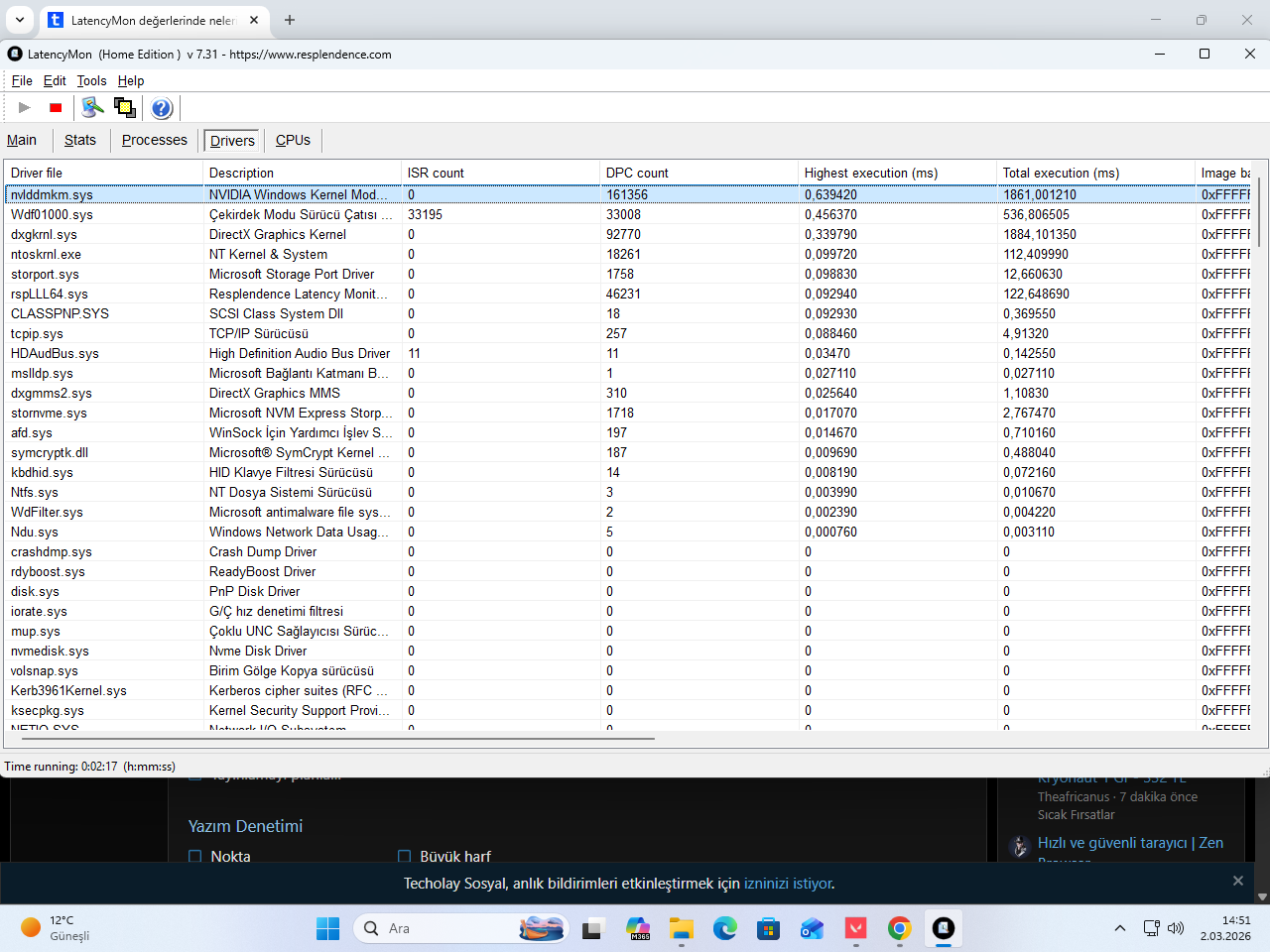
Task: Sort by the ISR count column header
Action: 500,173
